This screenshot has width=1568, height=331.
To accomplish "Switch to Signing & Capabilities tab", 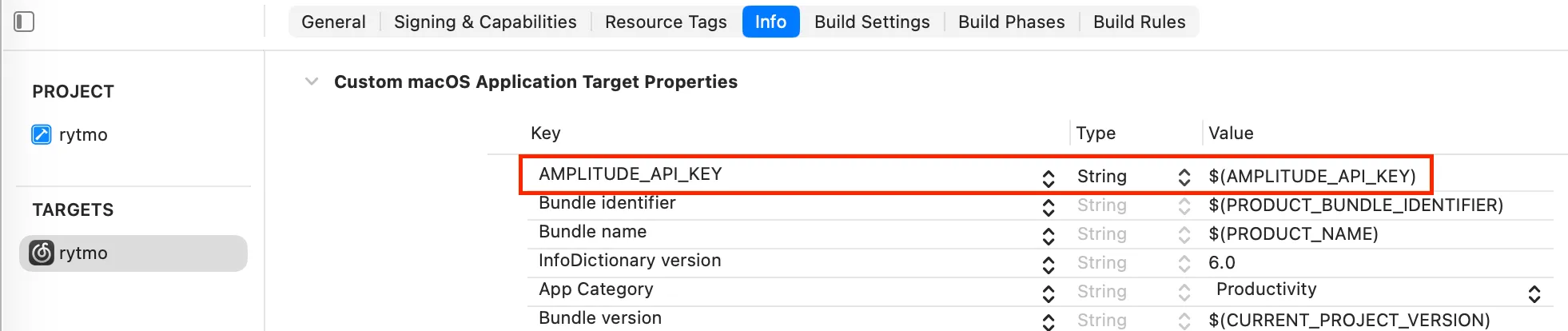I will tap(485, 22).
